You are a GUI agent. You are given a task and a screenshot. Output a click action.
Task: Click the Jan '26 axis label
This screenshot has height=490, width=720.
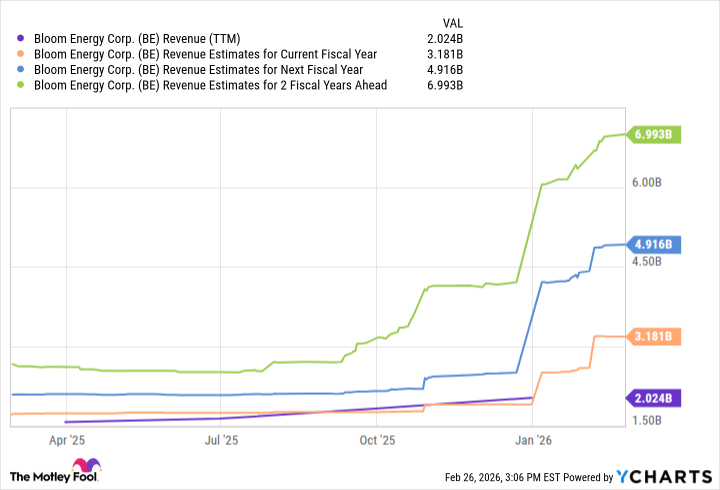[532, 439]
